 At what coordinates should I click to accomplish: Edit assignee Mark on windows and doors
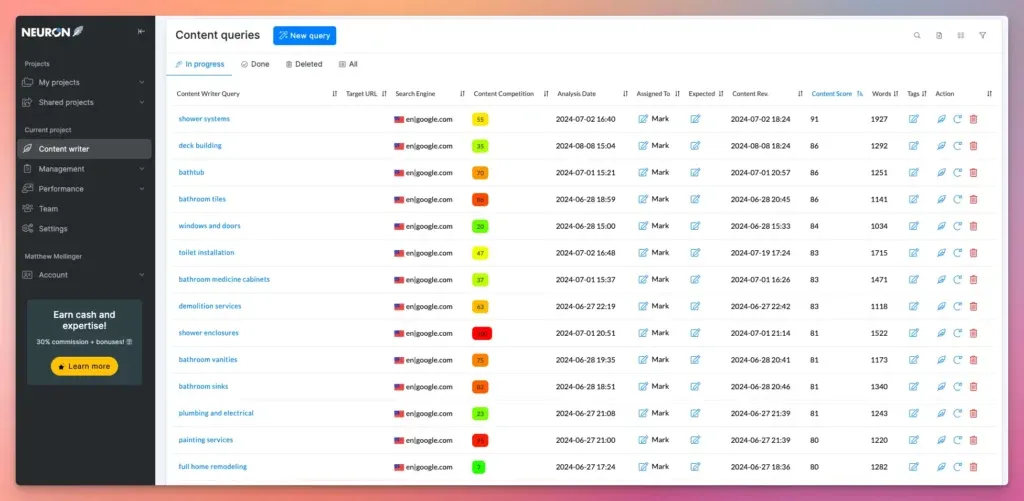(643, 226)
